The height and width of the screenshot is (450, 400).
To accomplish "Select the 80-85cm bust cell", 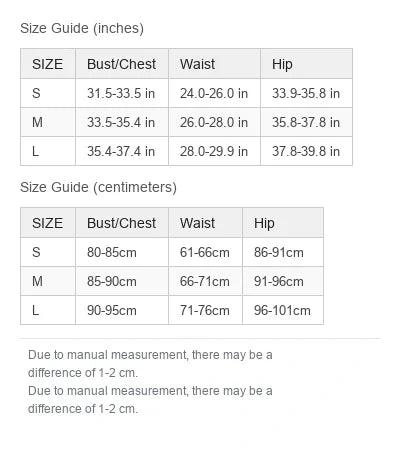I will (x=122, y=252).
